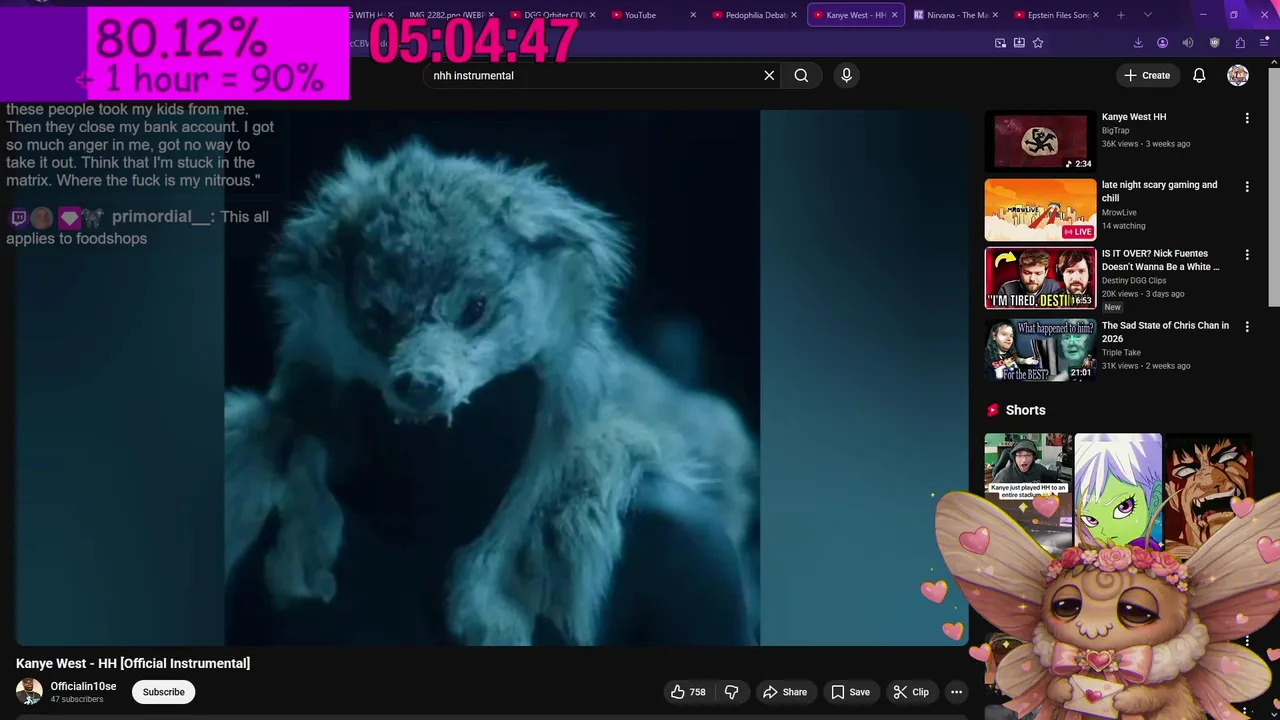Open more actions menu below the video
This screenshot has height=720, width=1280.
coord(956,692)
